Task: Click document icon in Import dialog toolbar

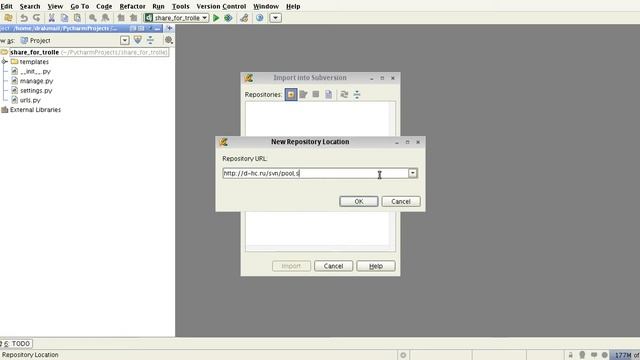Action: click(328, 95)
